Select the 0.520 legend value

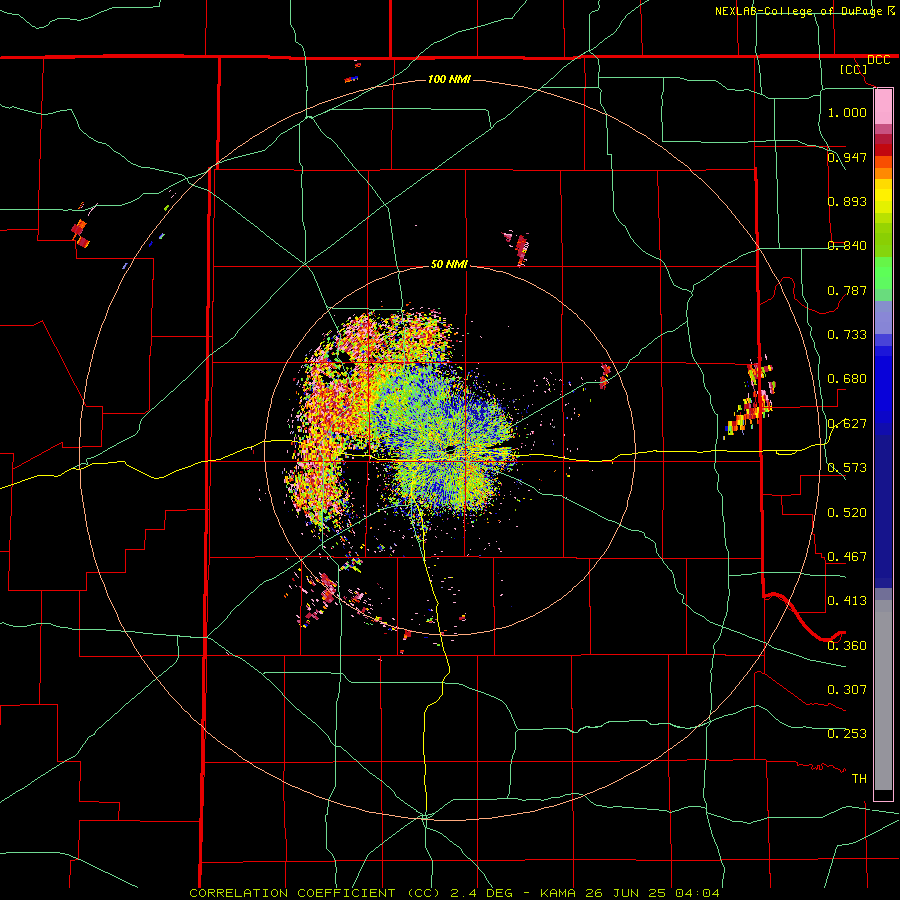tap(847, 512)
